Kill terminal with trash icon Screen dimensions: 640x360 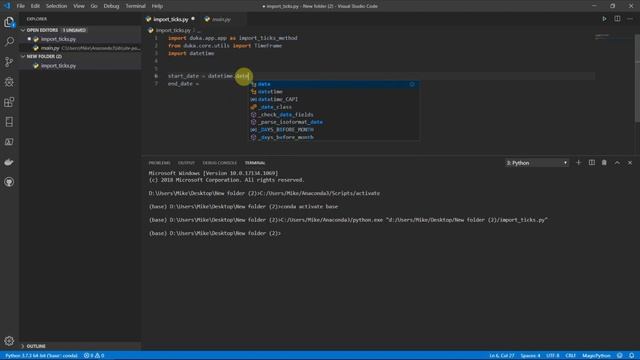pyautogui.click(x=604, y=162)
